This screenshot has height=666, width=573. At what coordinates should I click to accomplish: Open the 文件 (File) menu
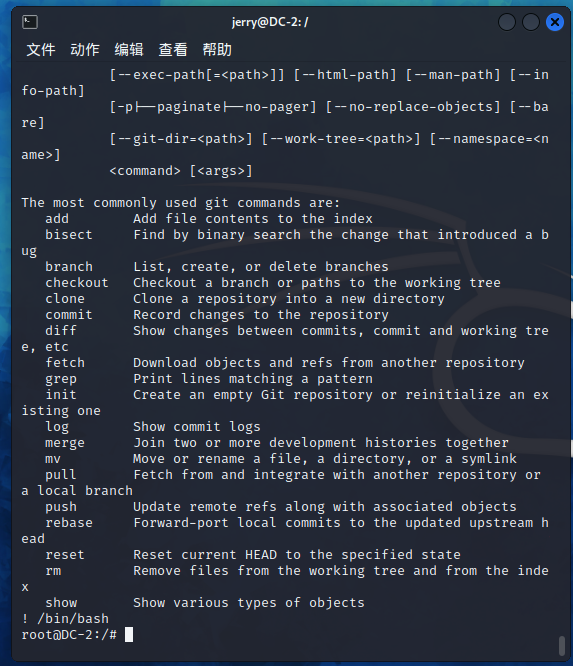[41, 50]
